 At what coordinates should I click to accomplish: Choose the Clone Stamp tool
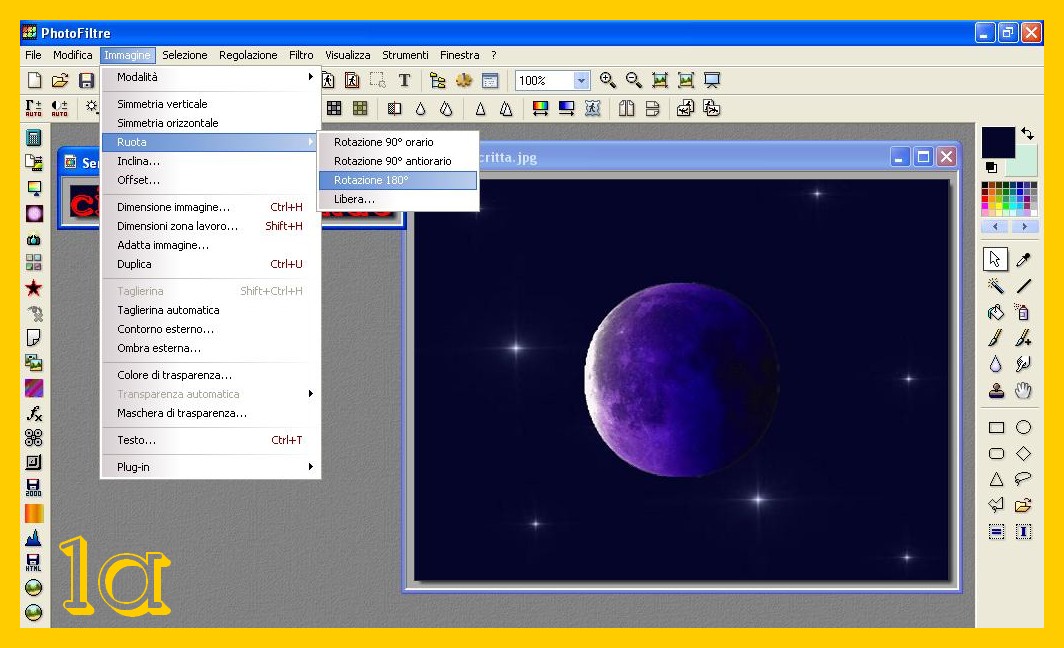(996, 391)
